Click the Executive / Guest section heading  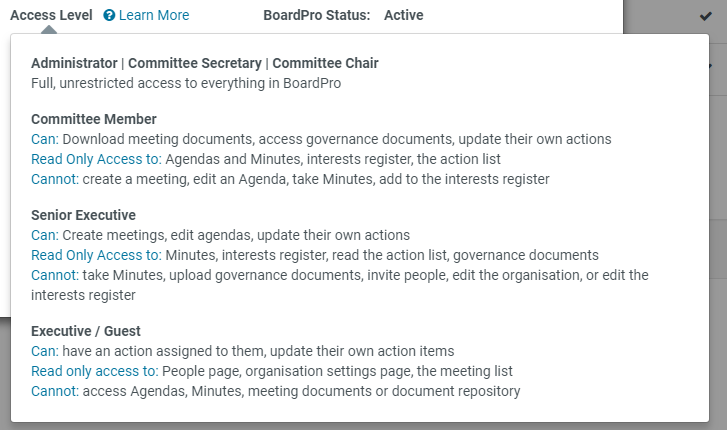click(x=86, y=330)
